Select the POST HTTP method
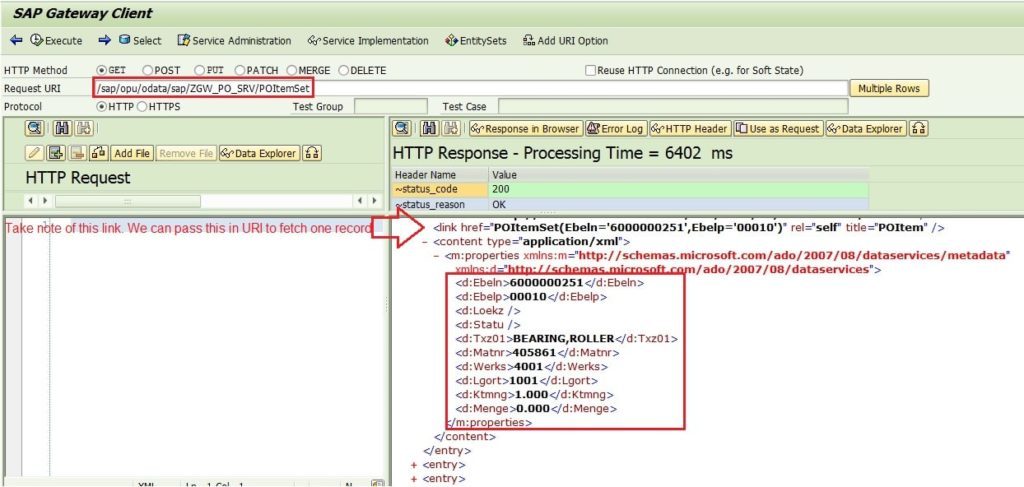The image size is (1024, 487). 147,71
